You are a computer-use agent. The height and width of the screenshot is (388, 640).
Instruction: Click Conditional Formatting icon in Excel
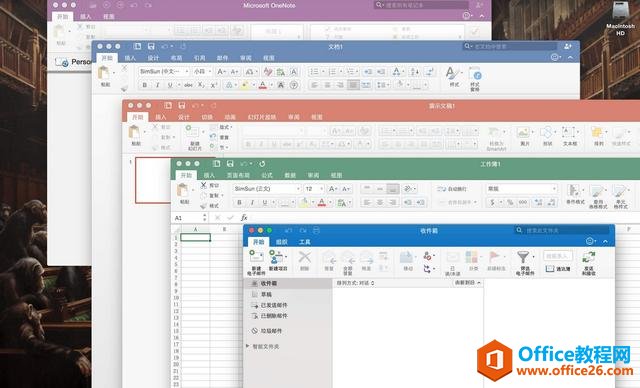pos(573,191)
